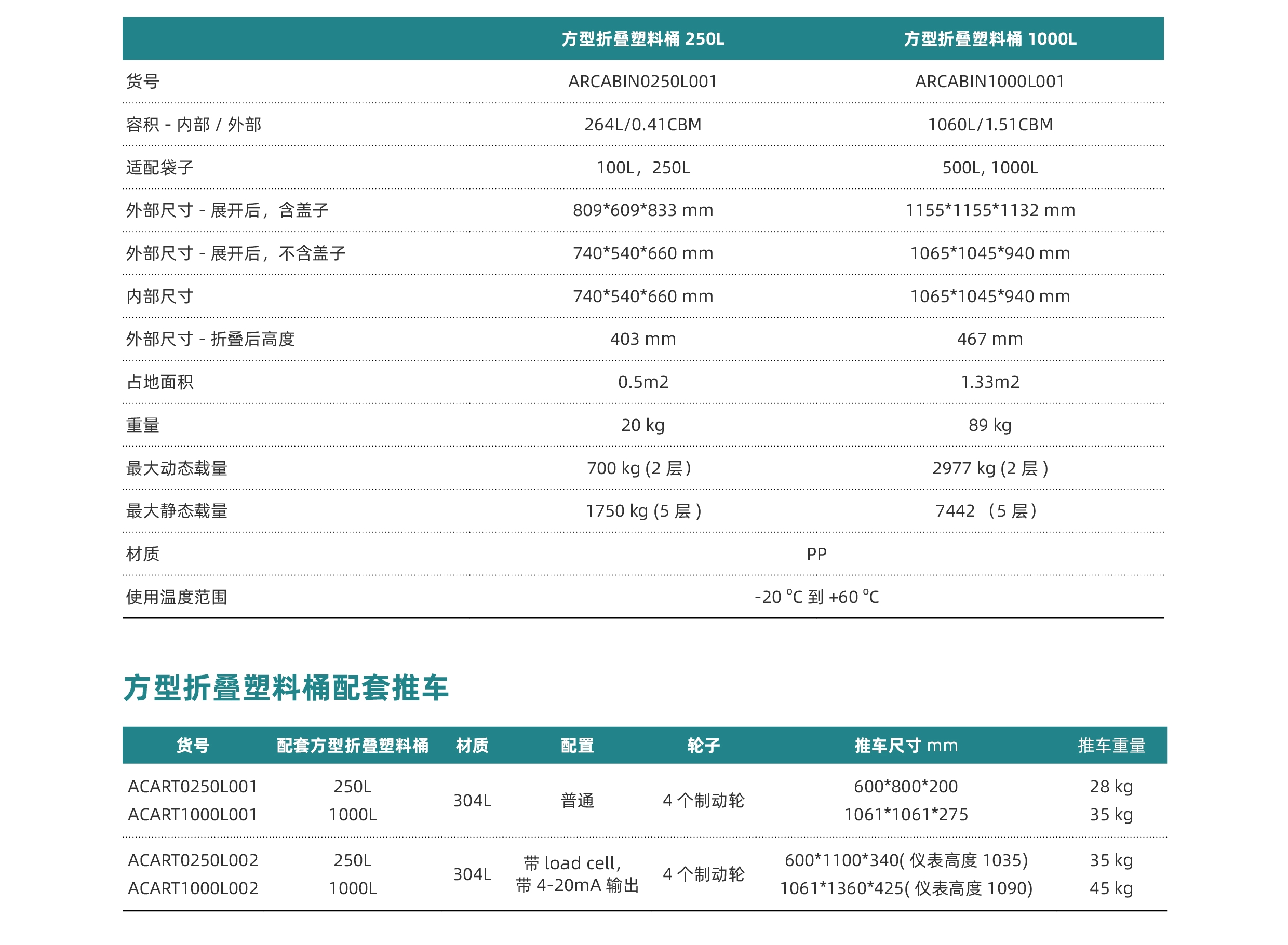Select cart code ACART1000L002

[193, 888]
